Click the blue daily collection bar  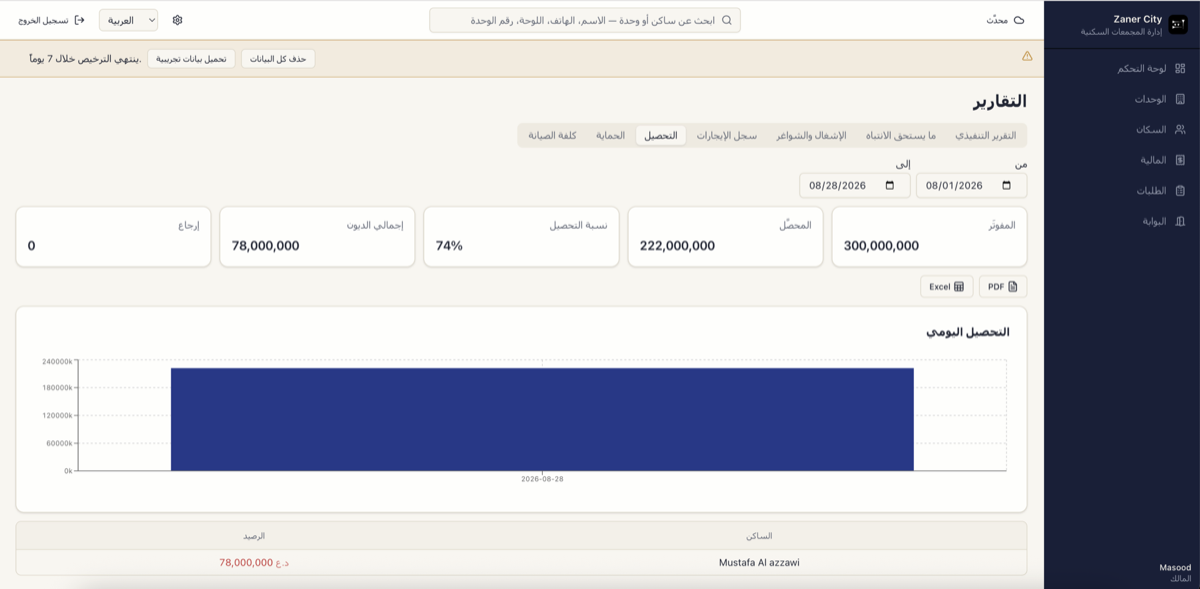542,419
